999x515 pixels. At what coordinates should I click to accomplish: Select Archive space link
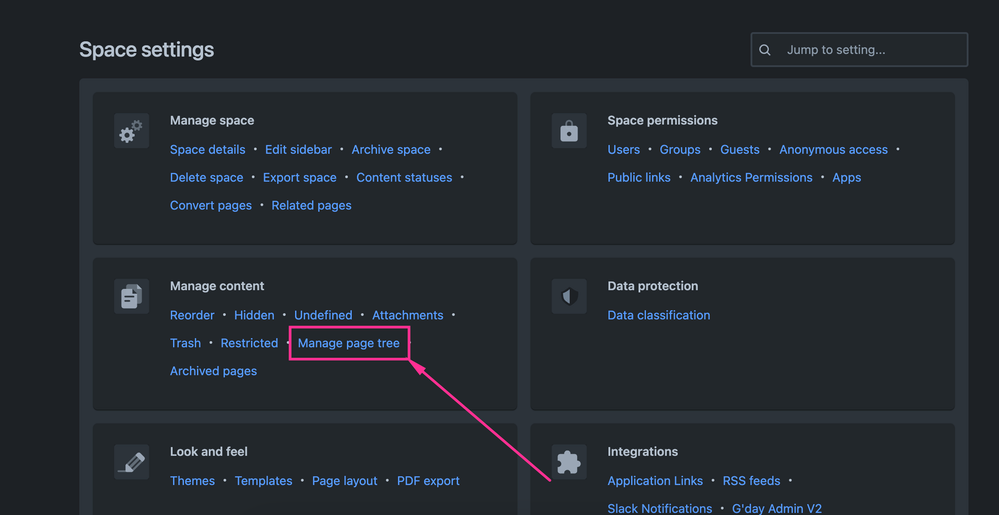(x=391, y=150)
